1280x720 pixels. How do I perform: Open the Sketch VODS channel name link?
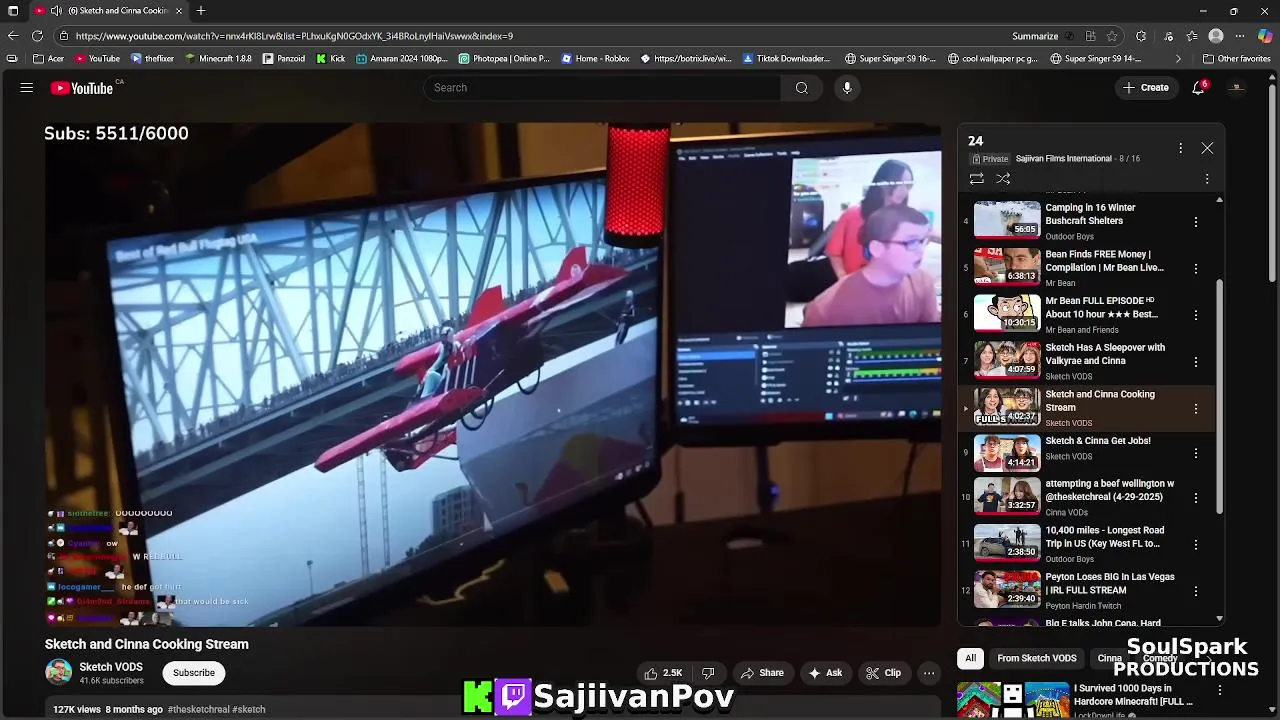point(111,667)
